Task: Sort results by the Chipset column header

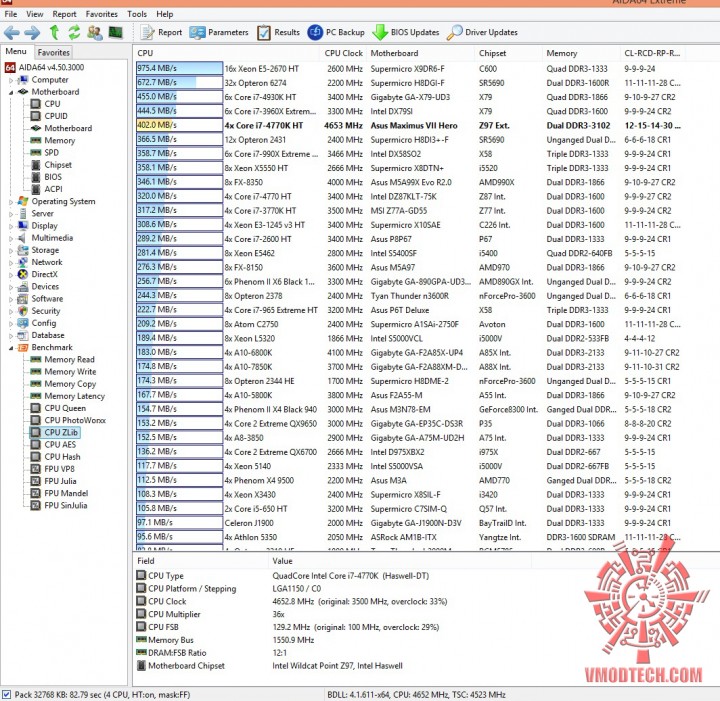Action: [x=507, y=53]
